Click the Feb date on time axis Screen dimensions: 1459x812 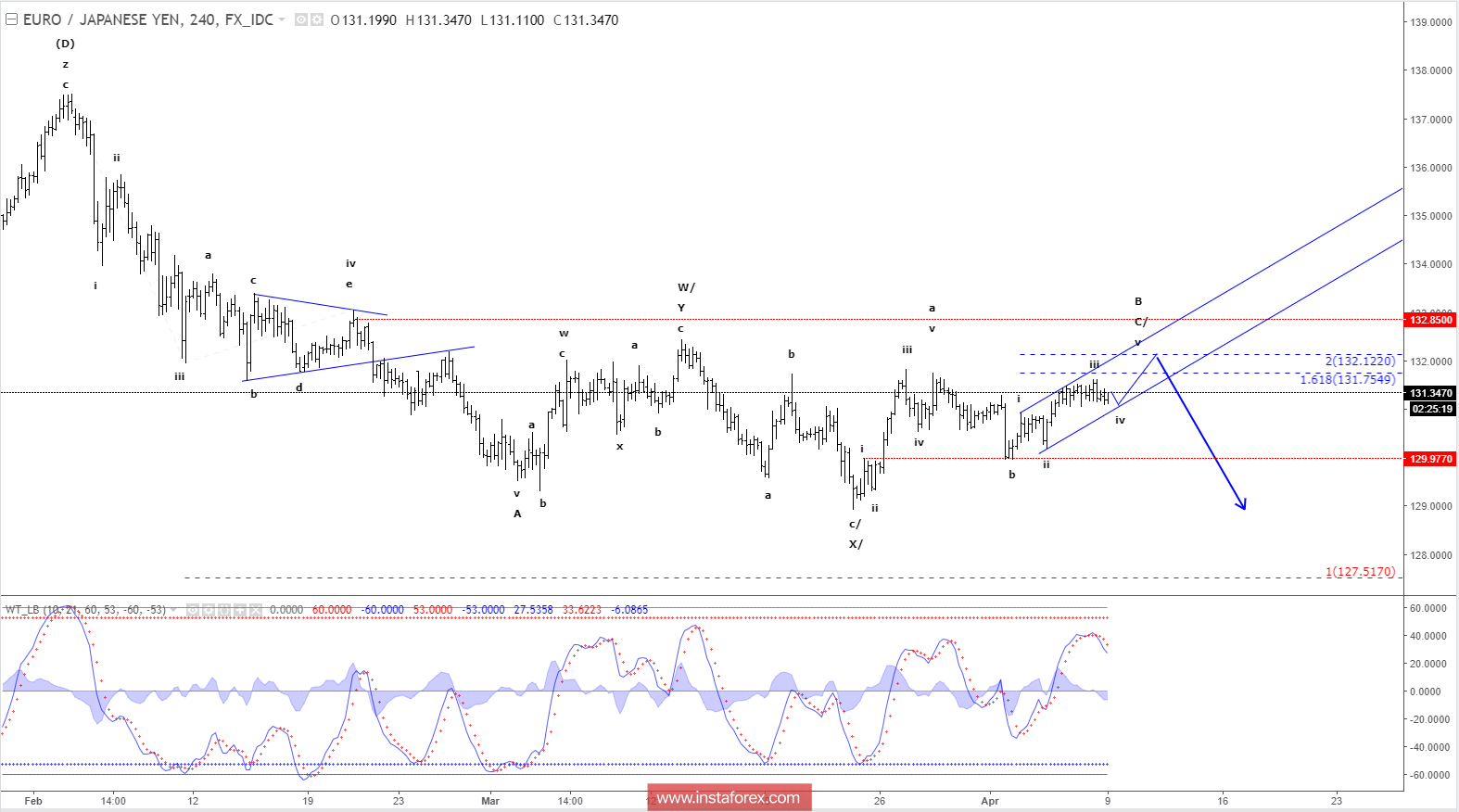tap(33, 801)
